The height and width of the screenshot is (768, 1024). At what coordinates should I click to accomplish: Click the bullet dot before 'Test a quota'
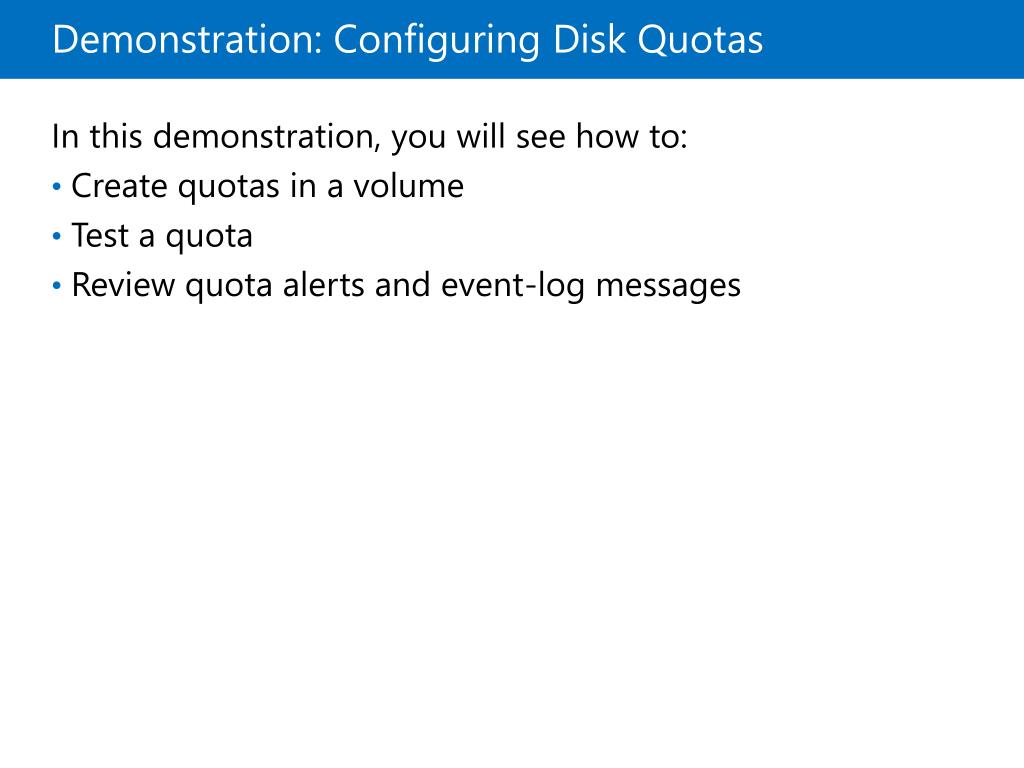[x=57, y=236]
